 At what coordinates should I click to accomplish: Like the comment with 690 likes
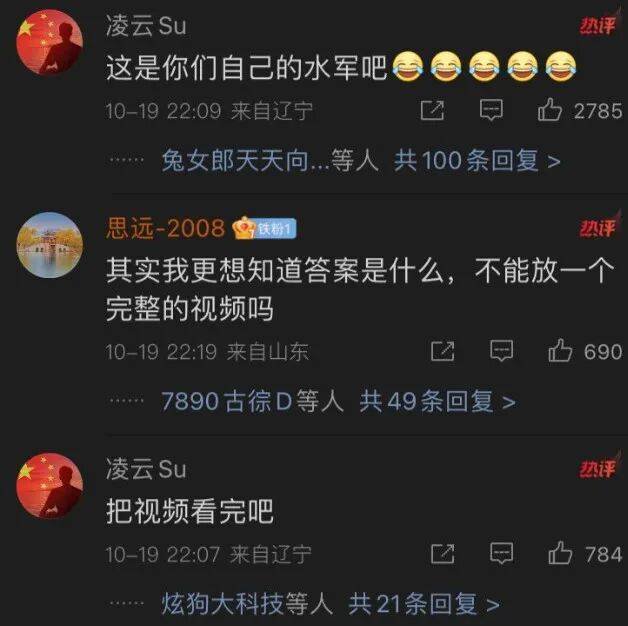[x=560, y=350]
